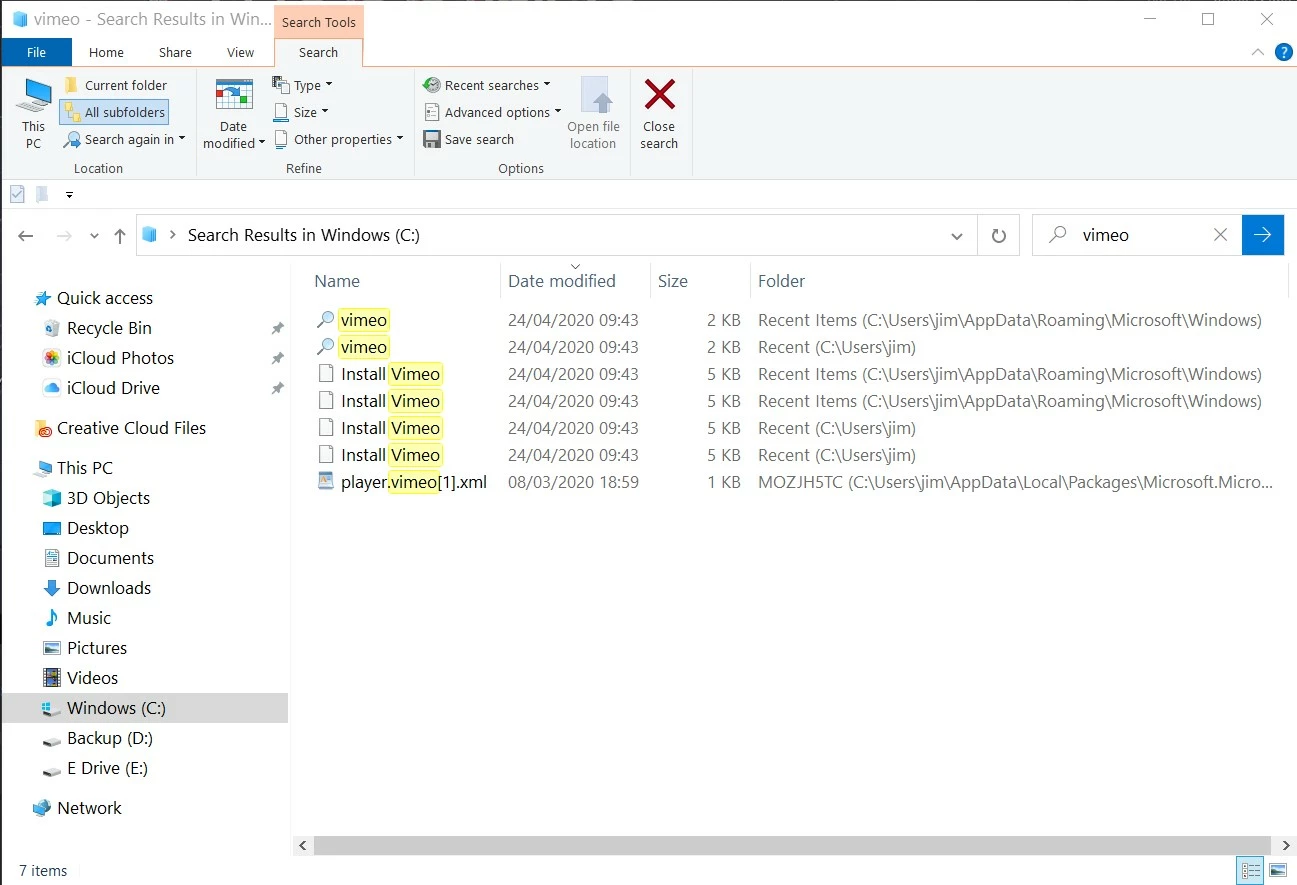Click the Save search button
The width and height of the screenshot is (1297, 885).
coord(468,139)
